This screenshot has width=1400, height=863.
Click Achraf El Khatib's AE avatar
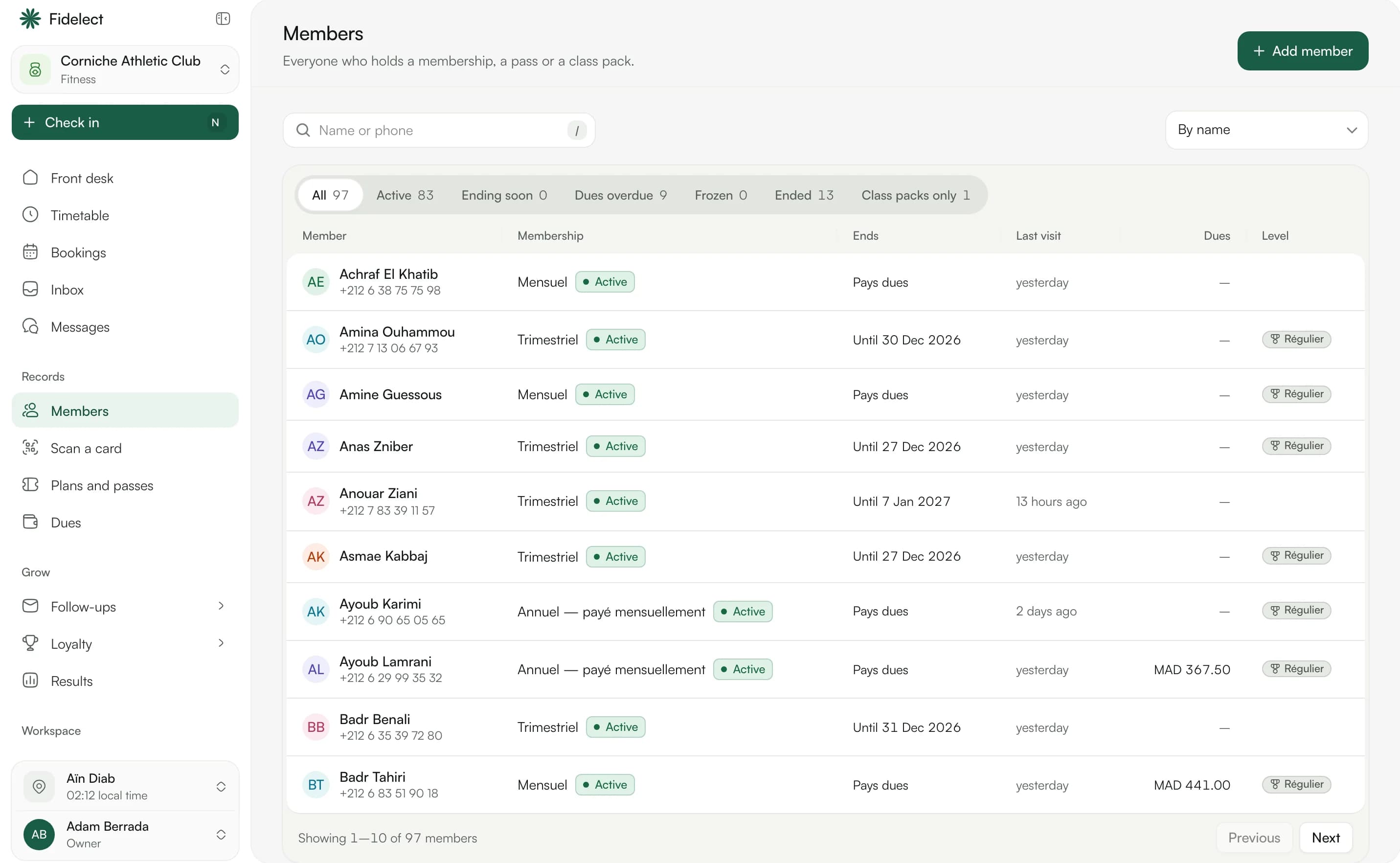tap(316, 282)
